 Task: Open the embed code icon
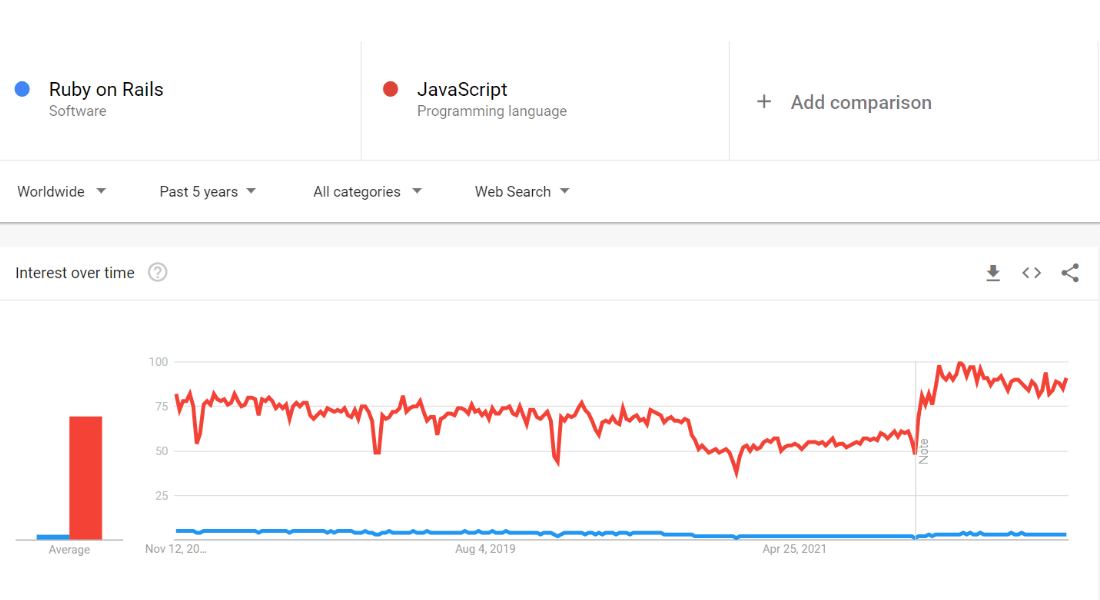tap(1031, 273)
